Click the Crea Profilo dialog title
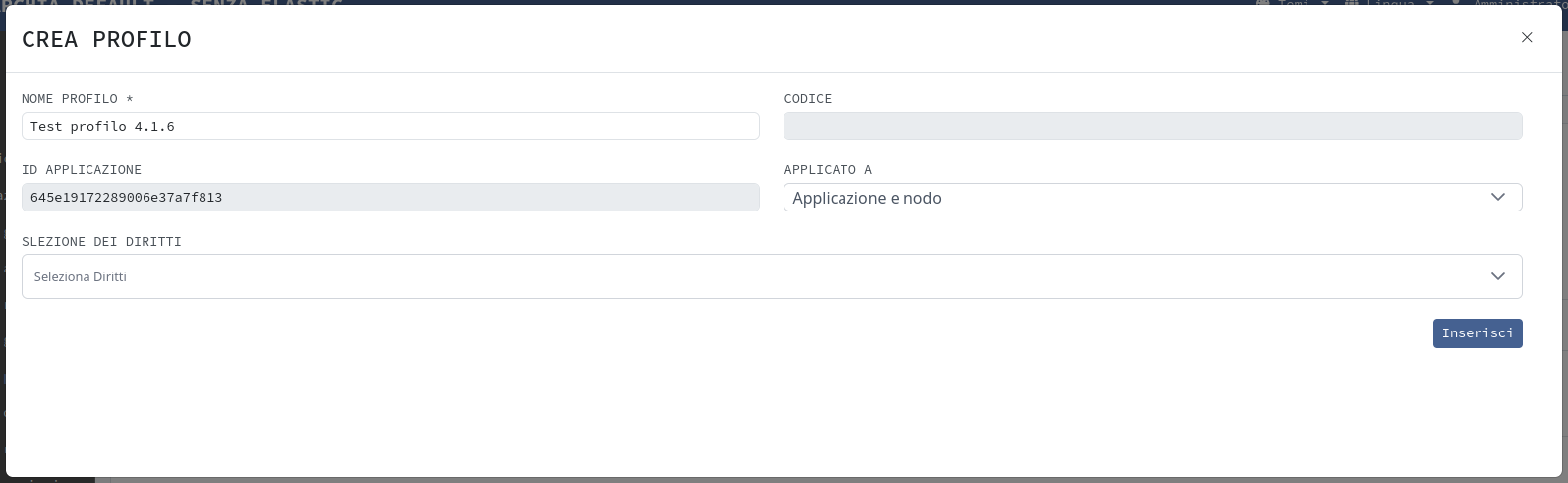Viewport: 1568px width, 483px height. point(106,40)
